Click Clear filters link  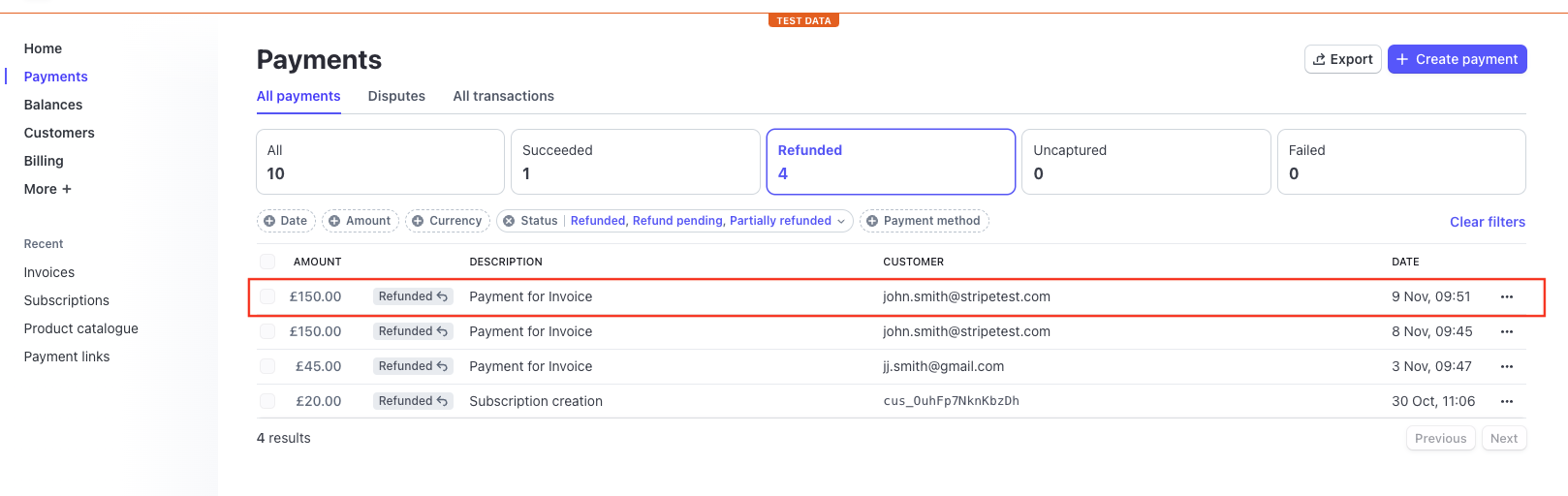click(1487, 222)
